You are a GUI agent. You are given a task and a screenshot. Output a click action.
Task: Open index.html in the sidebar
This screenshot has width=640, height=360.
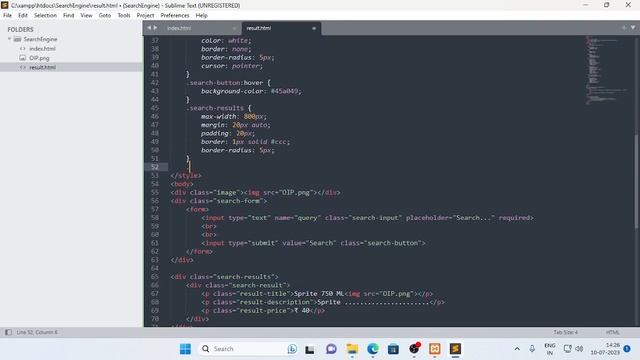[42, 49]
